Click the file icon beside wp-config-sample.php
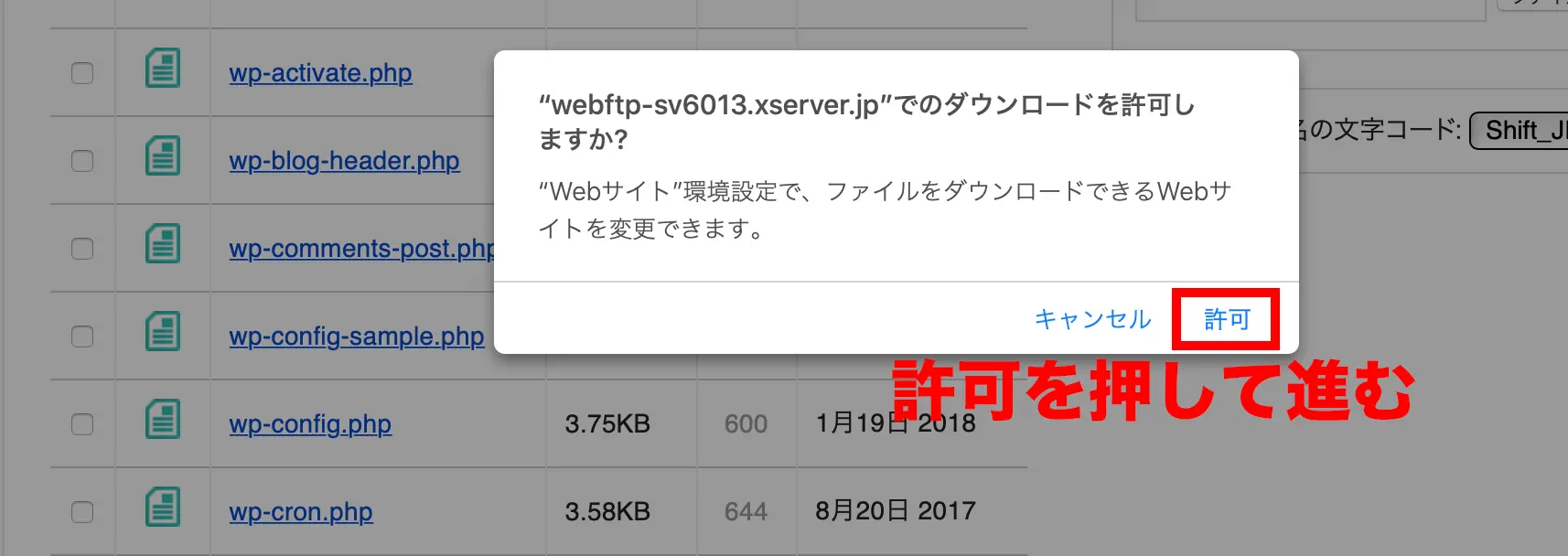1568x556 pixels. (x=163, y=332)
